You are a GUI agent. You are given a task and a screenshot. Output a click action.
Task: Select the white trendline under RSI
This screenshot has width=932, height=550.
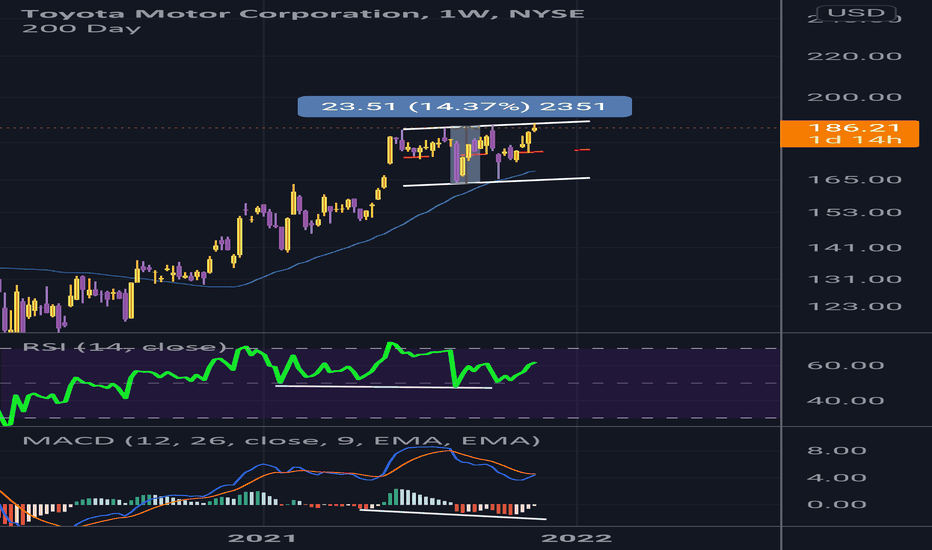(383, 387)
